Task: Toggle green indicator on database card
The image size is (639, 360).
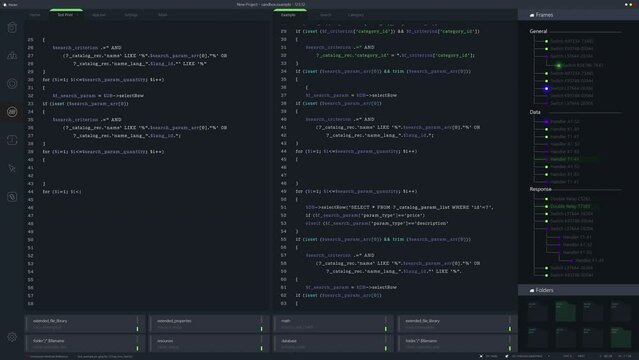Action: pos(386,348)
